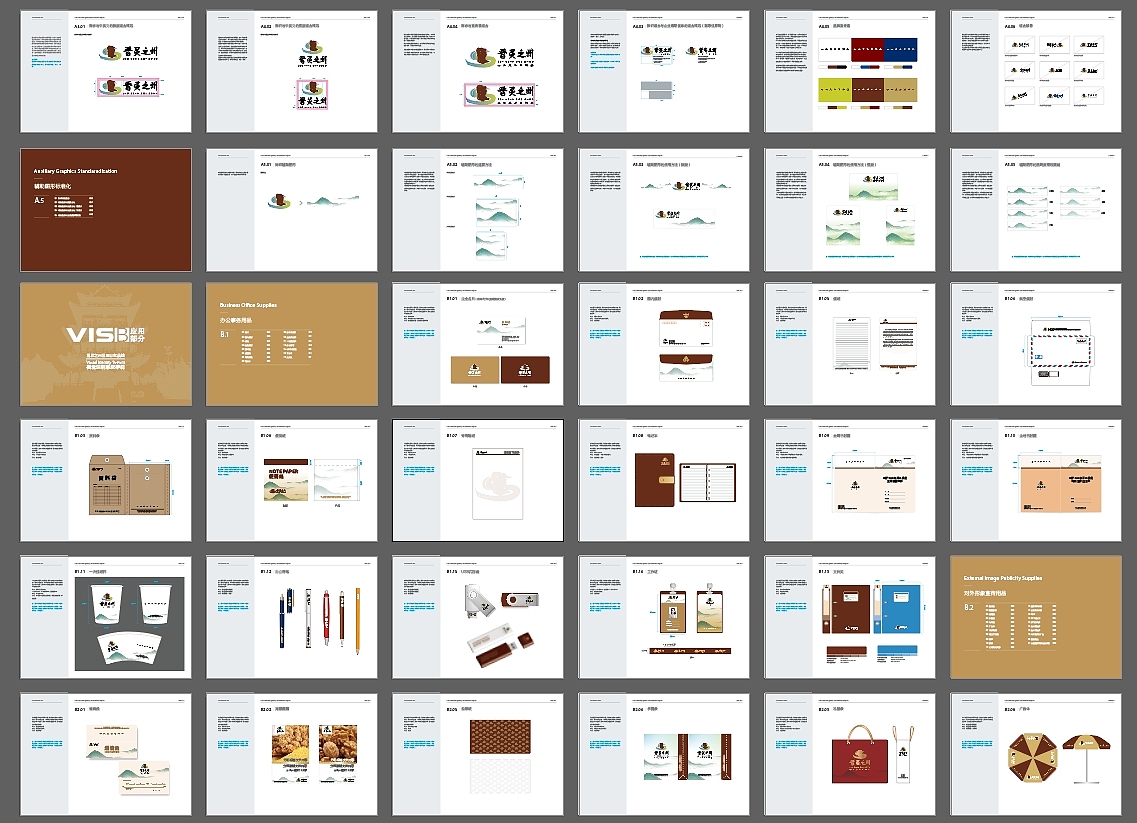Select the B.2.06 advertising umbrella page

1035,754
